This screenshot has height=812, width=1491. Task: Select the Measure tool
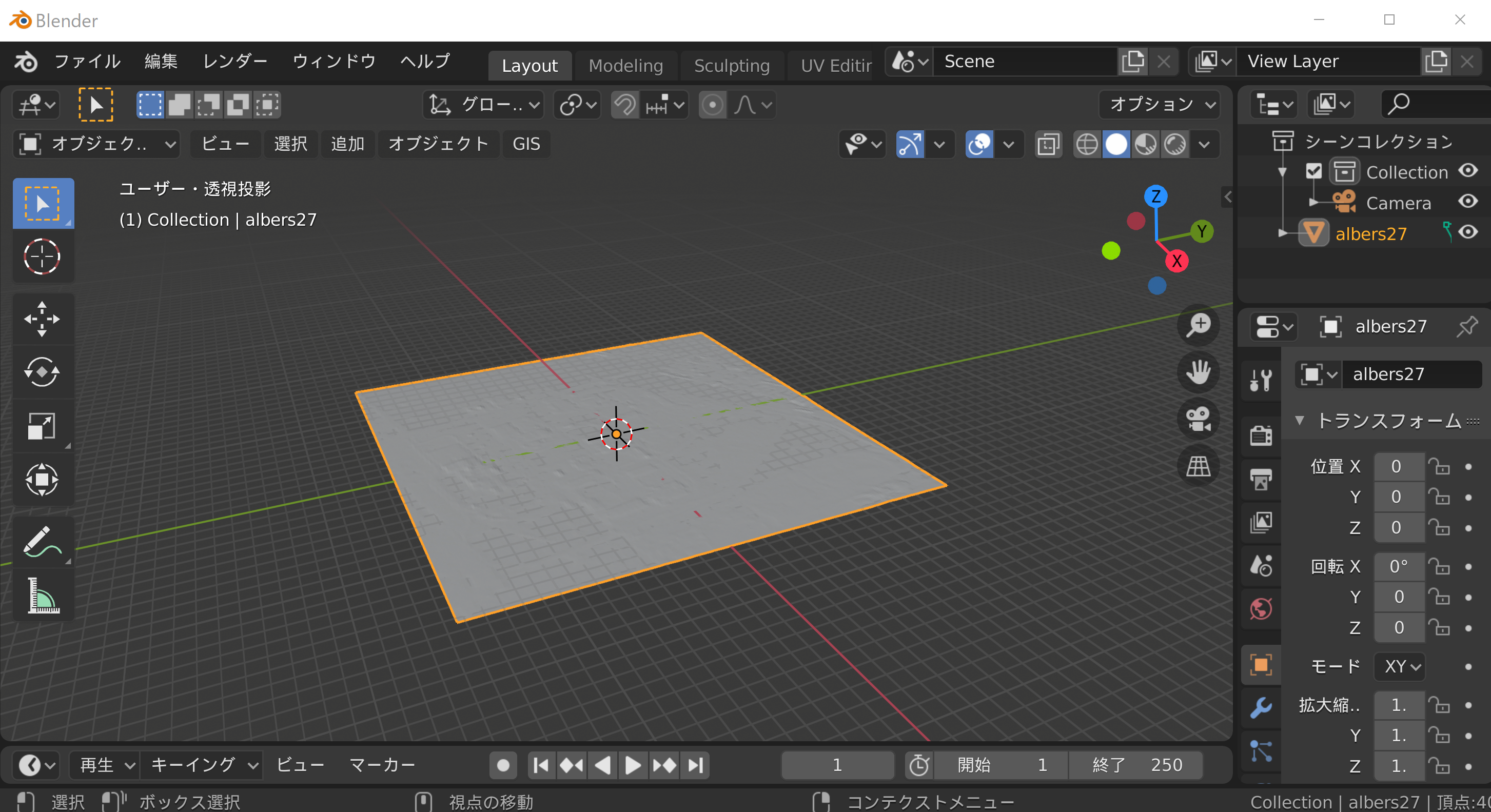click(x=42, y=596)
